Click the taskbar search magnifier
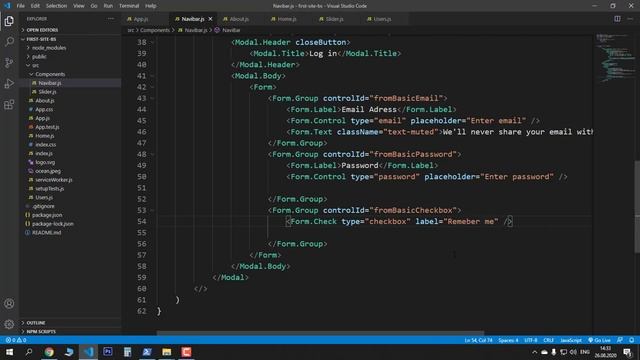 click(x=29, y=352)
